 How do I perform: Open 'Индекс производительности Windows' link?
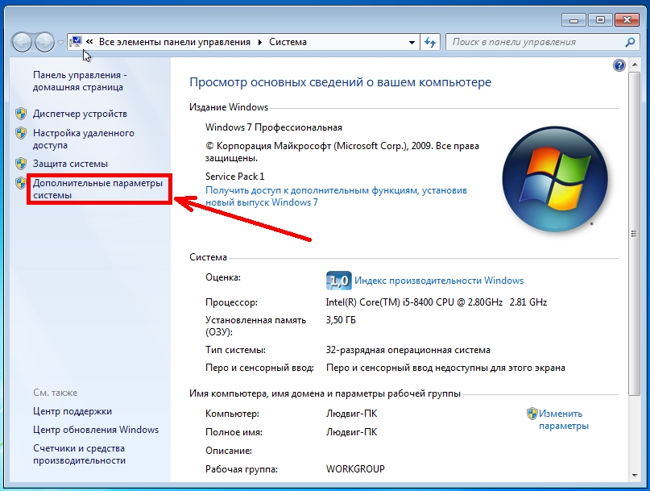[x=439, y=281]
